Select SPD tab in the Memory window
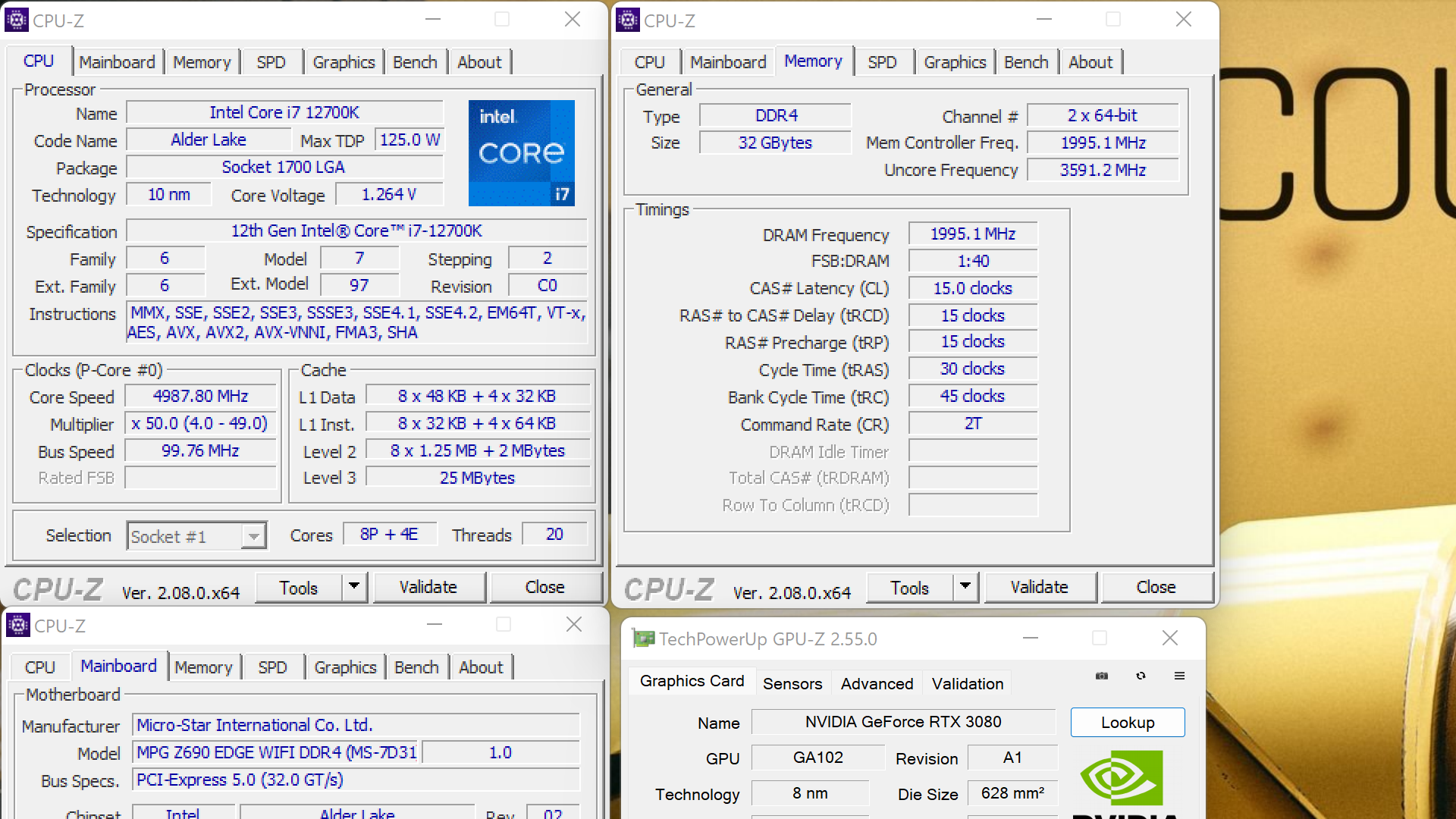This screenshot has width=1456, height=819. tap(882, 62)
